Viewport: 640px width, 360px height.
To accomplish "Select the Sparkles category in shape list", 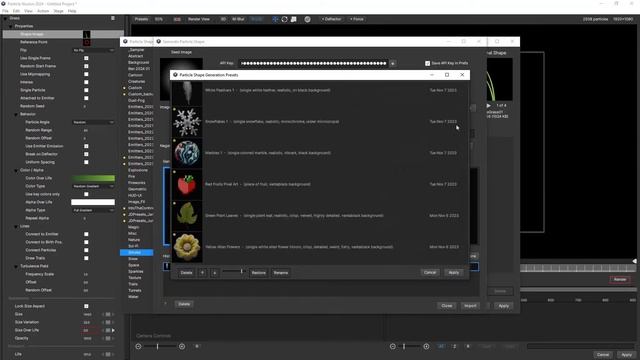I will [136, 271].
